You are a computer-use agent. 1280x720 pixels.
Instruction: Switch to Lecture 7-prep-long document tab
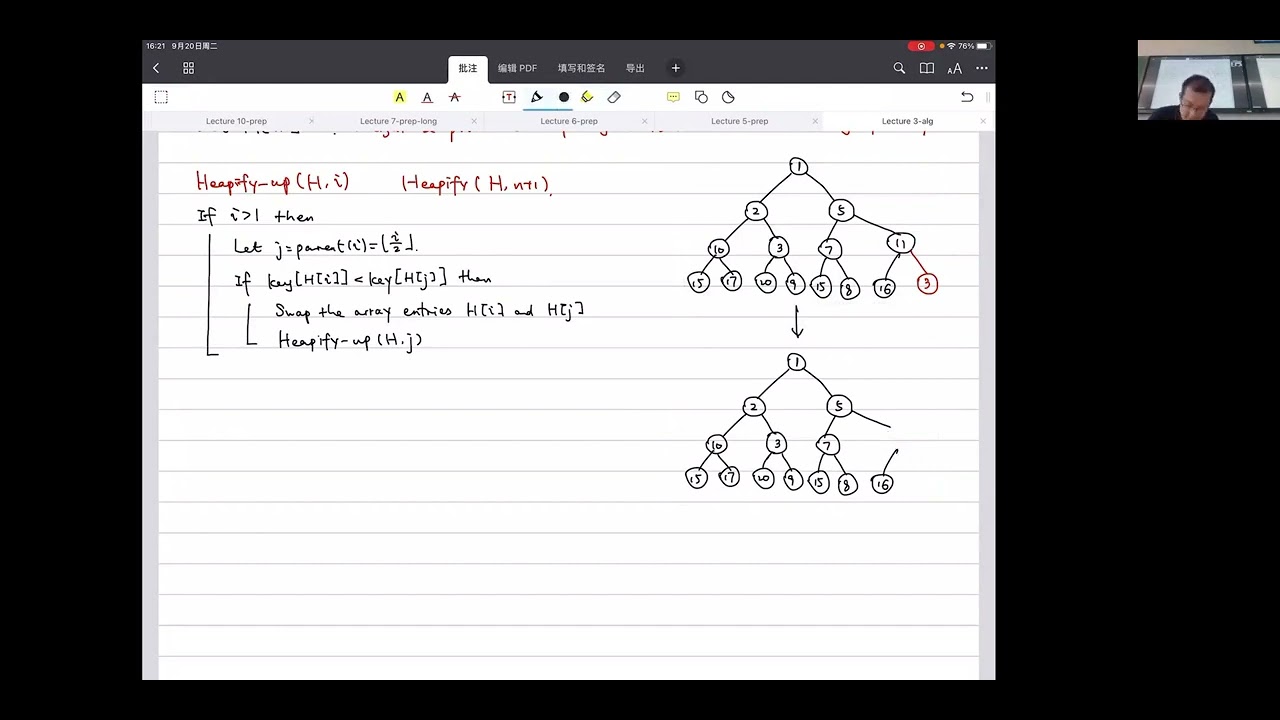pyautogui.click(x=398, y=121)
